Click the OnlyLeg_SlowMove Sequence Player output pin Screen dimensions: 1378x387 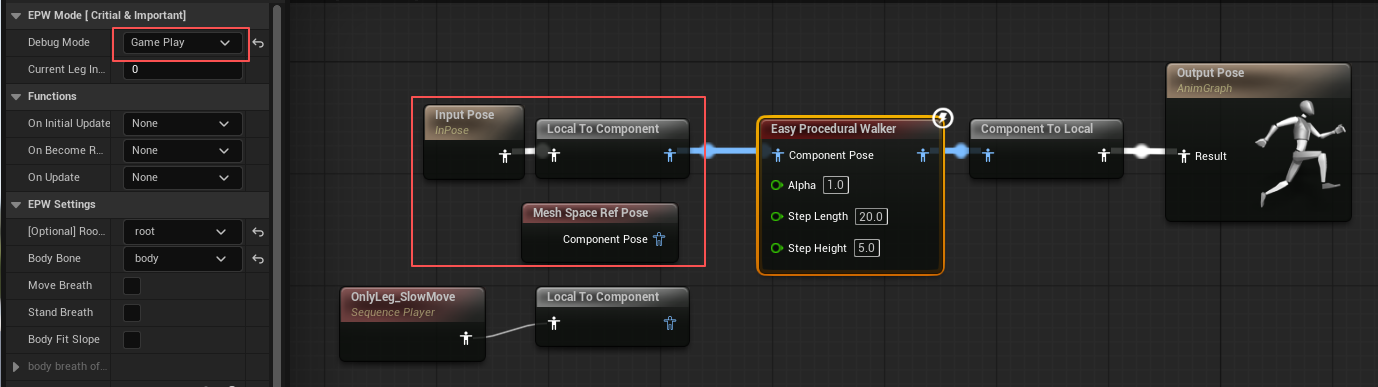(x=465, y=338)
